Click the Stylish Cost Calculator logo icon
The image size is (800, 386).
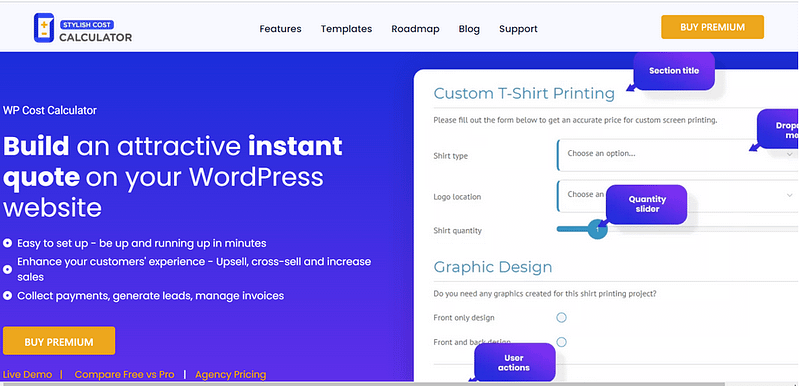click(44, 28)
